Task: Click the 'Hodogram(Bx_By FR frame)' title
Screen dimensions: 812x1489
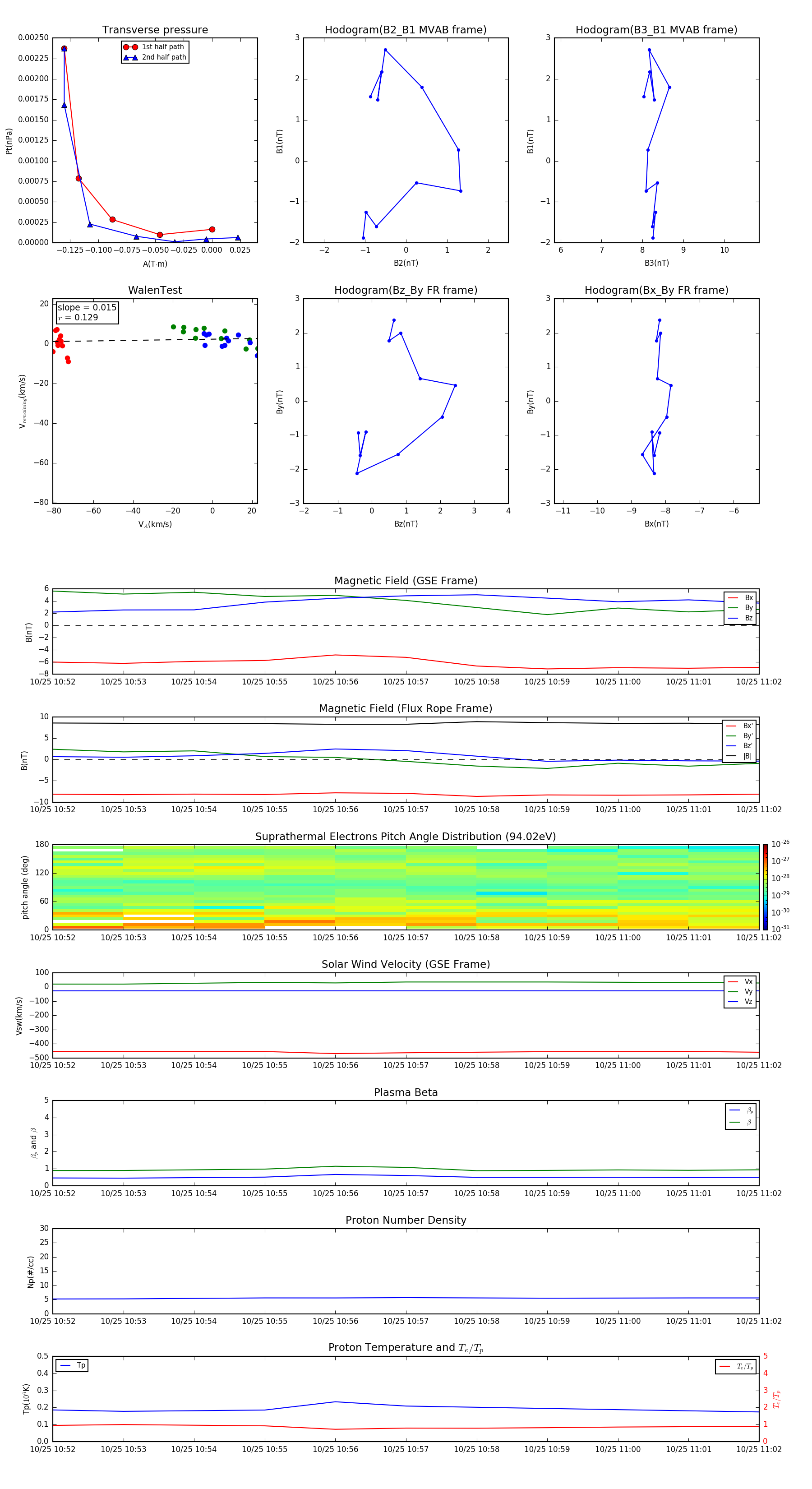Action: [x=656, y=290]
